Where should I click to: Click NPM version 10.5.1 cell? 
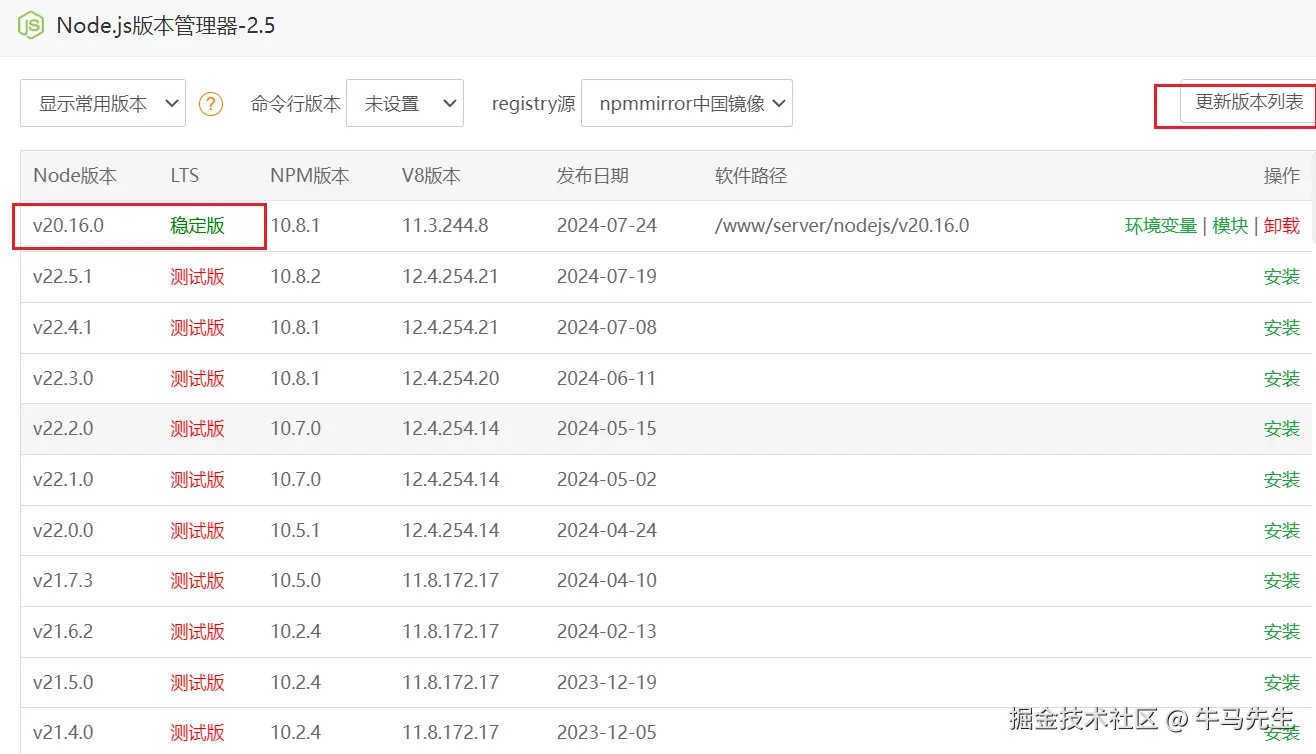296,531
